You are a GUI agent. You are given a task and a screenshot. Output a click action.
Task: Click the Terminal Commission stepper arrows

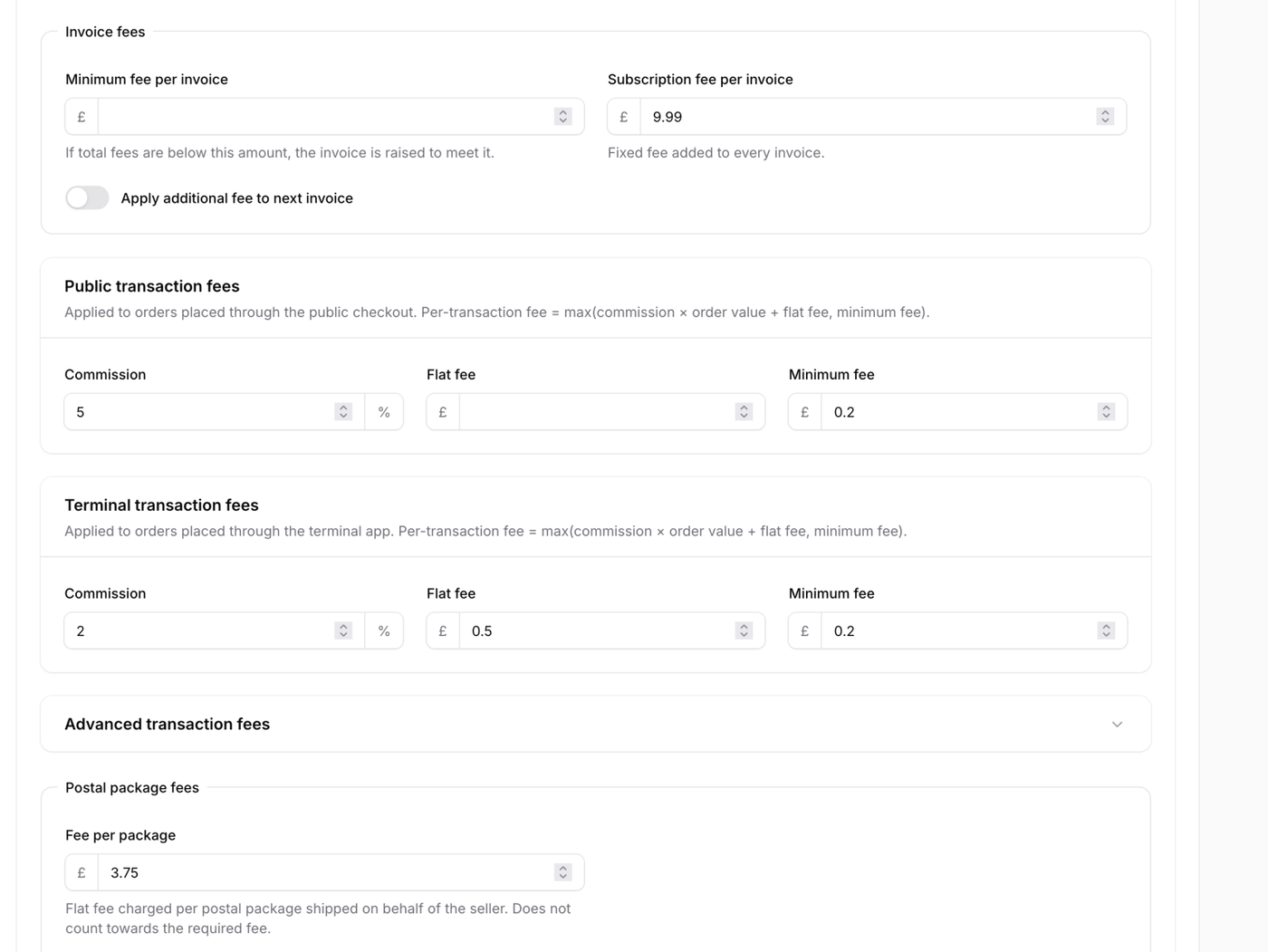click(343, 631)
